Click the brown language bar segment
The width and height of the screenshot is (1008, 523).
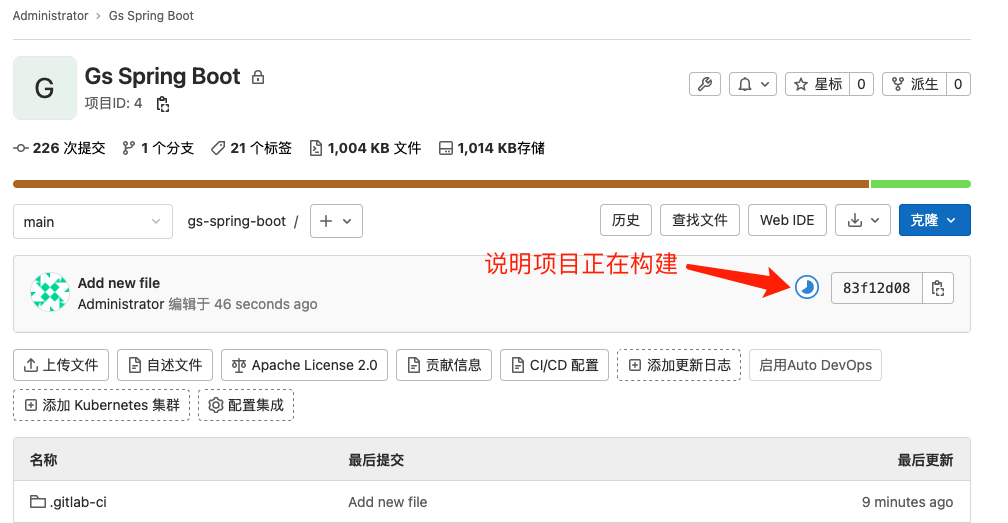pos(441,184)
